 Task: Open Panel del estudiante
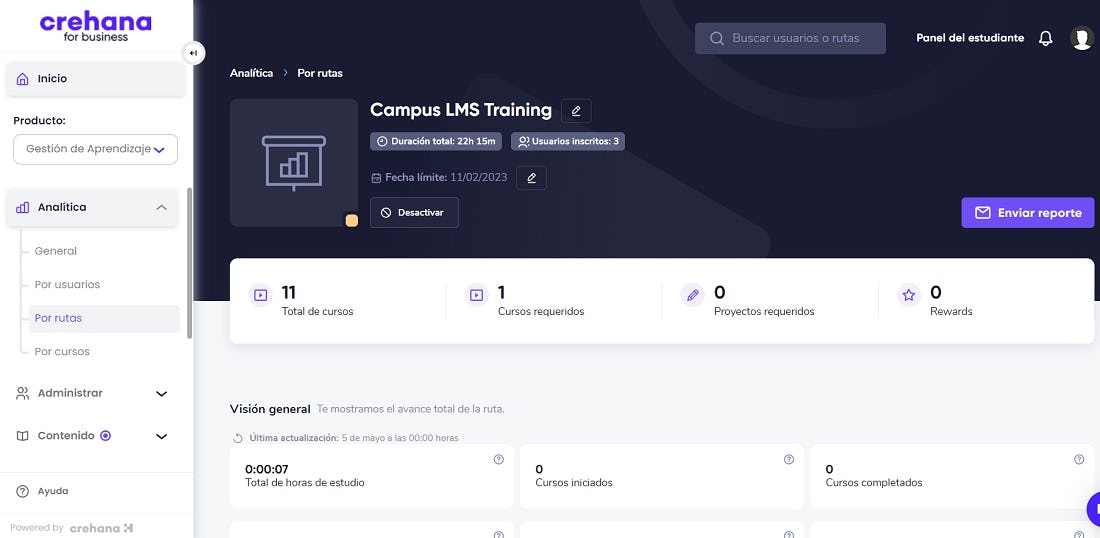pyautogui.click(x=970, y=38)
